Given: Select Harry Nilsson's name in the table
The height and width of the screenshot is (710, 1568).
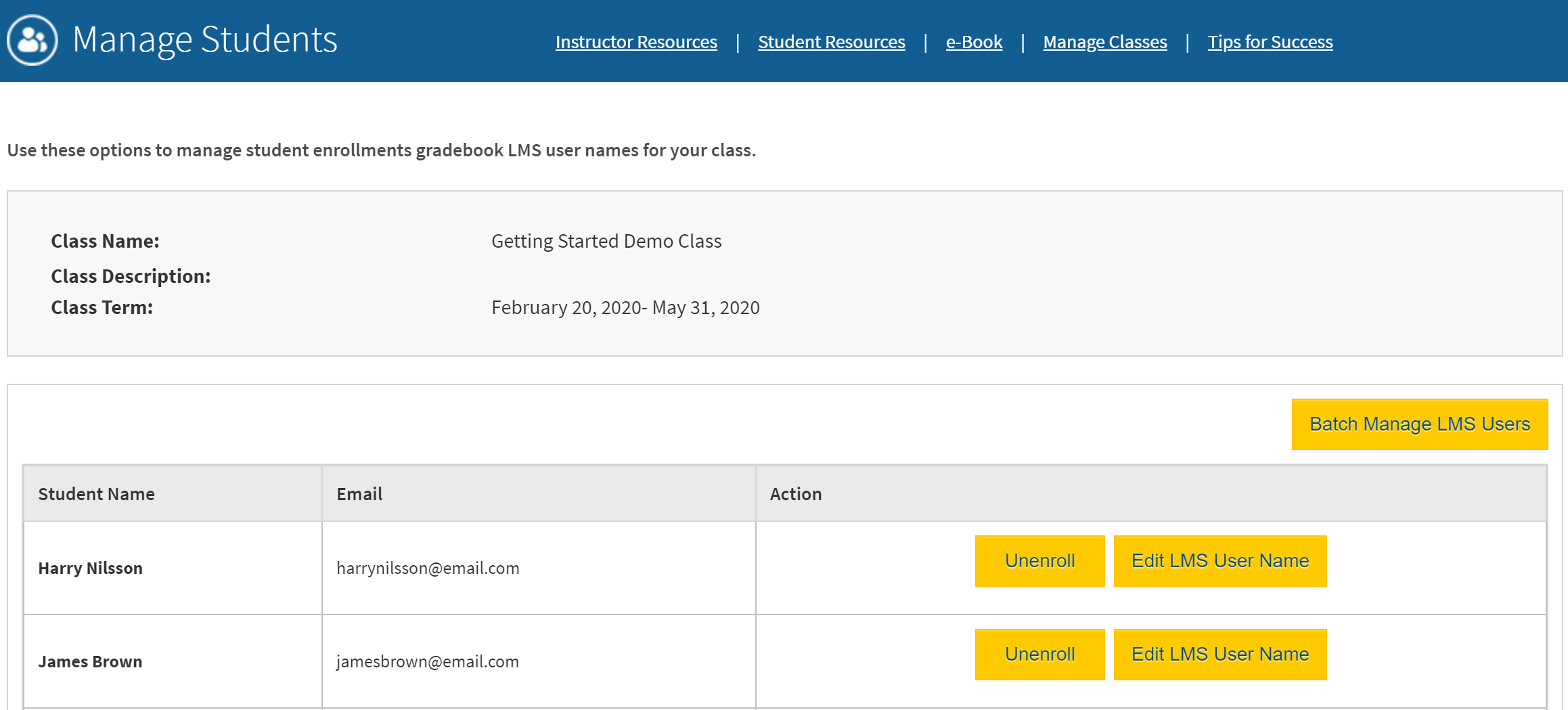Looking at the screenshot, I should [x=90, y=568].
